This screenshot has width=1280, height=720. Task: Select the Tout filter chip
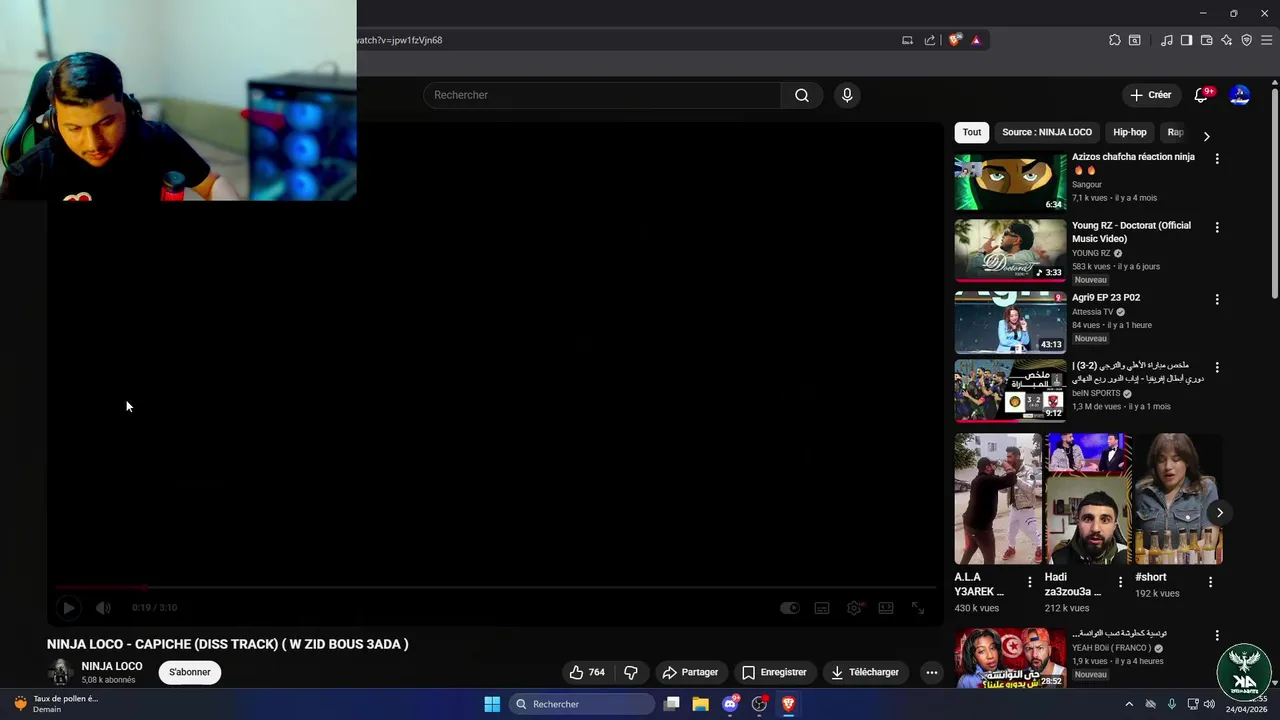click(x=972, y=132)
